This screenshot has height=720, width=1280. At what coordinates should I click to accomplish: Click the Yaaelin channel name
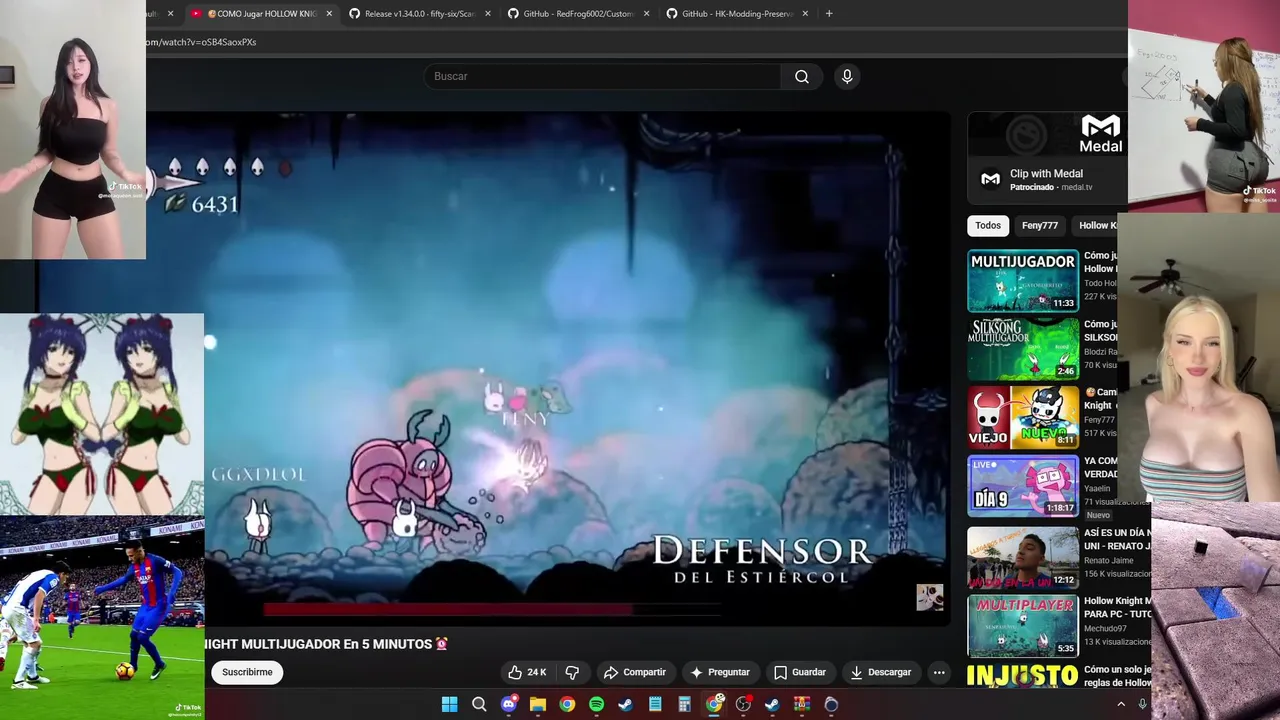coord(1097,489)
